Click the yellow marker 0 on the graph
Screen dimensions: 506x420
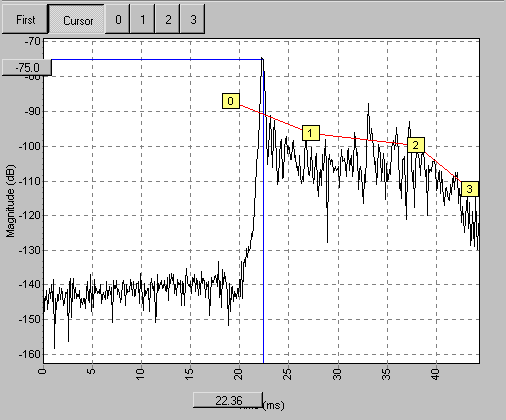tap(231, 101)
